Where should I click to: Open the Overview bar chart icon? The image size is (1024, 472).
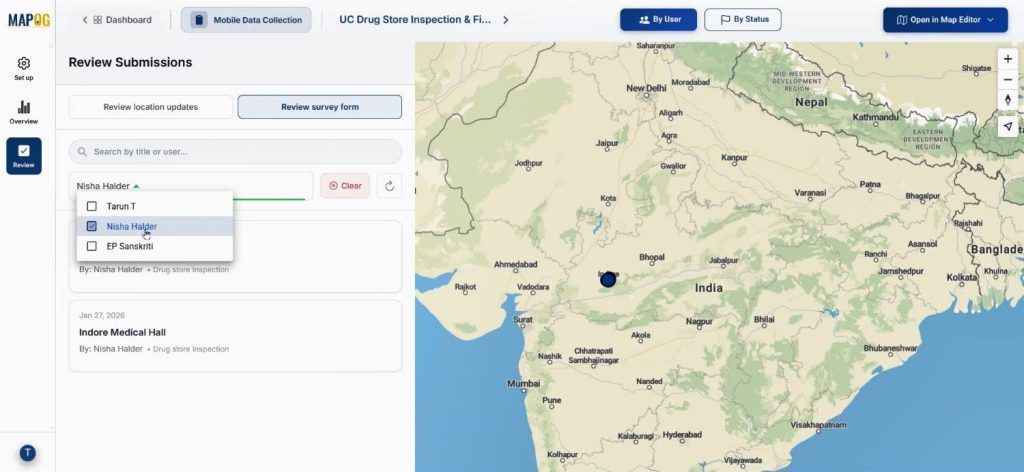point(24,112)
